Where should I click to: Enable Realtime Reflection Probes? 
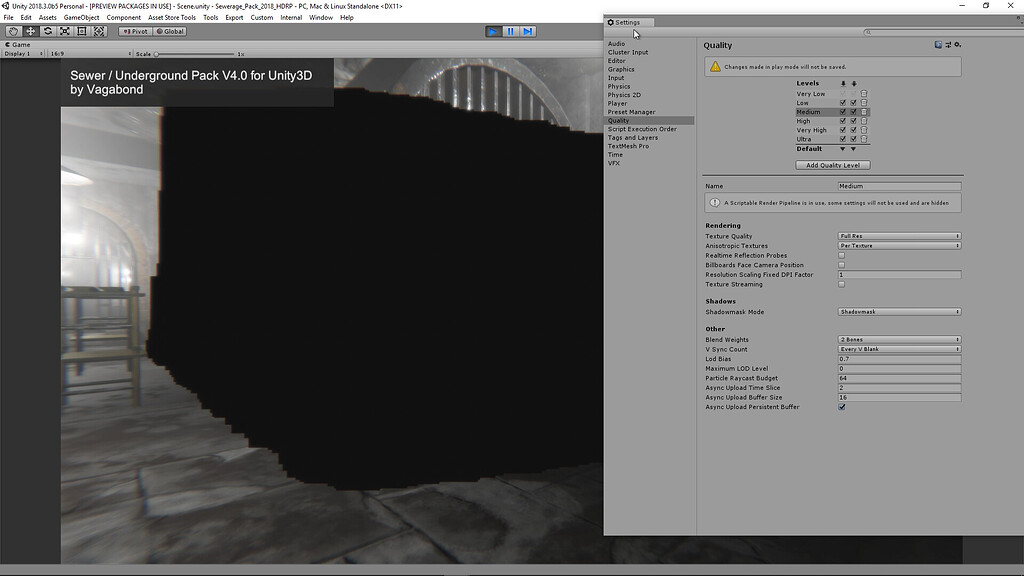(x=841, y=255)
